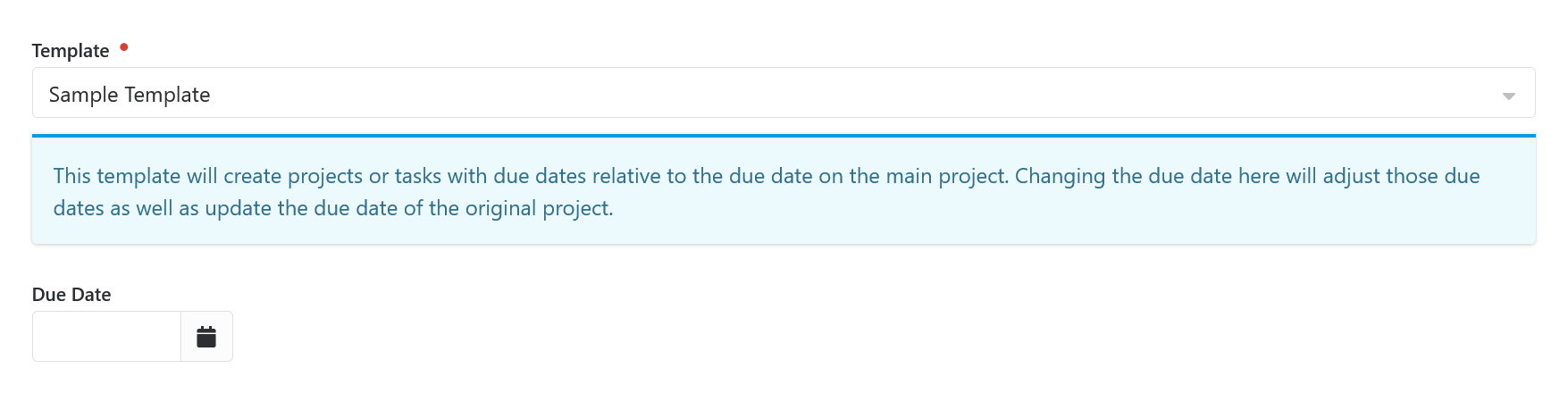Screen dimensions: 1568x410
Task: Click the 'Sample Template' selected value text
Action: coord(130,95)
